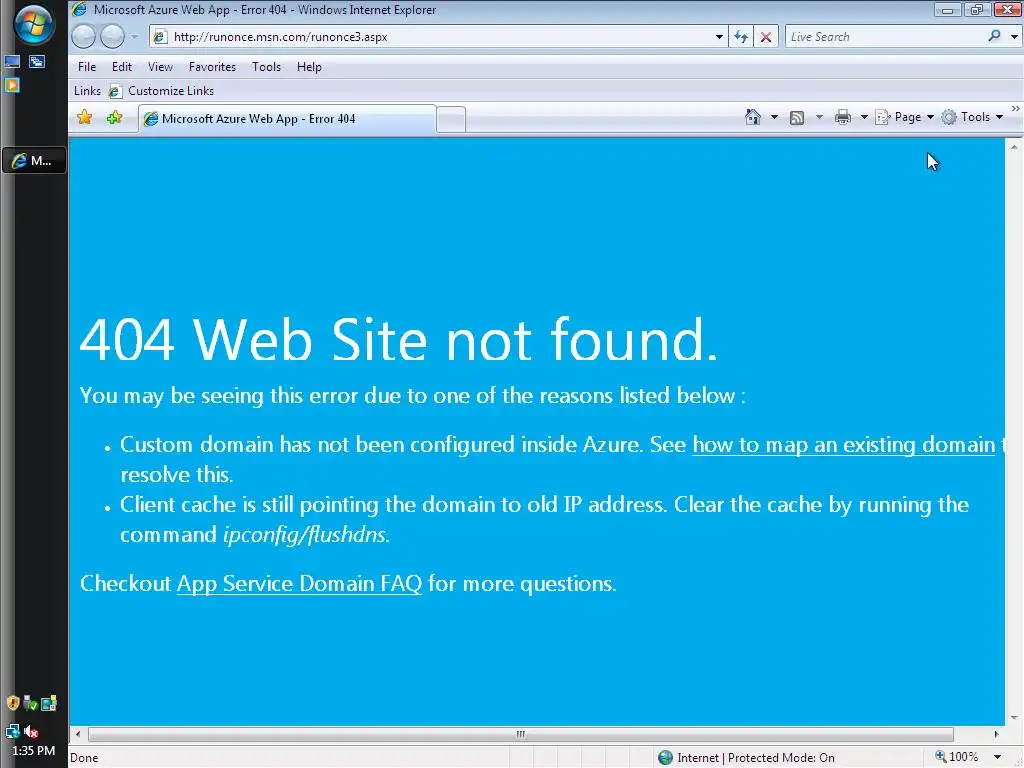Screen dimensions: 1024x768
Task: Select the Internet Explorer taskbar button
Action: [34, 160]
